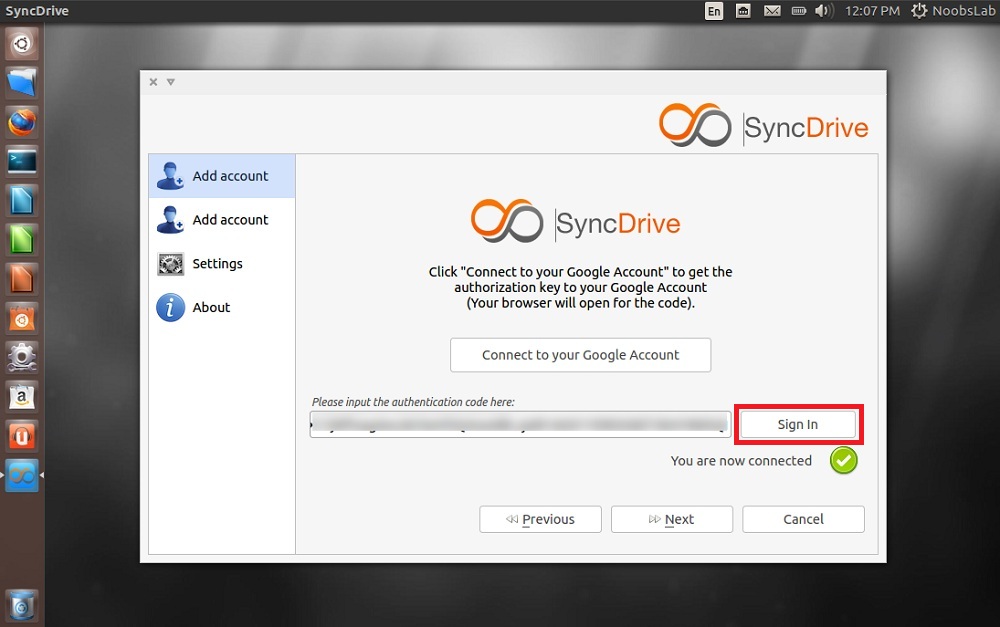This screenshot has width=1000, height=627.
Task: Open the NoobsLab session gear menu
Action: (953, 11)
